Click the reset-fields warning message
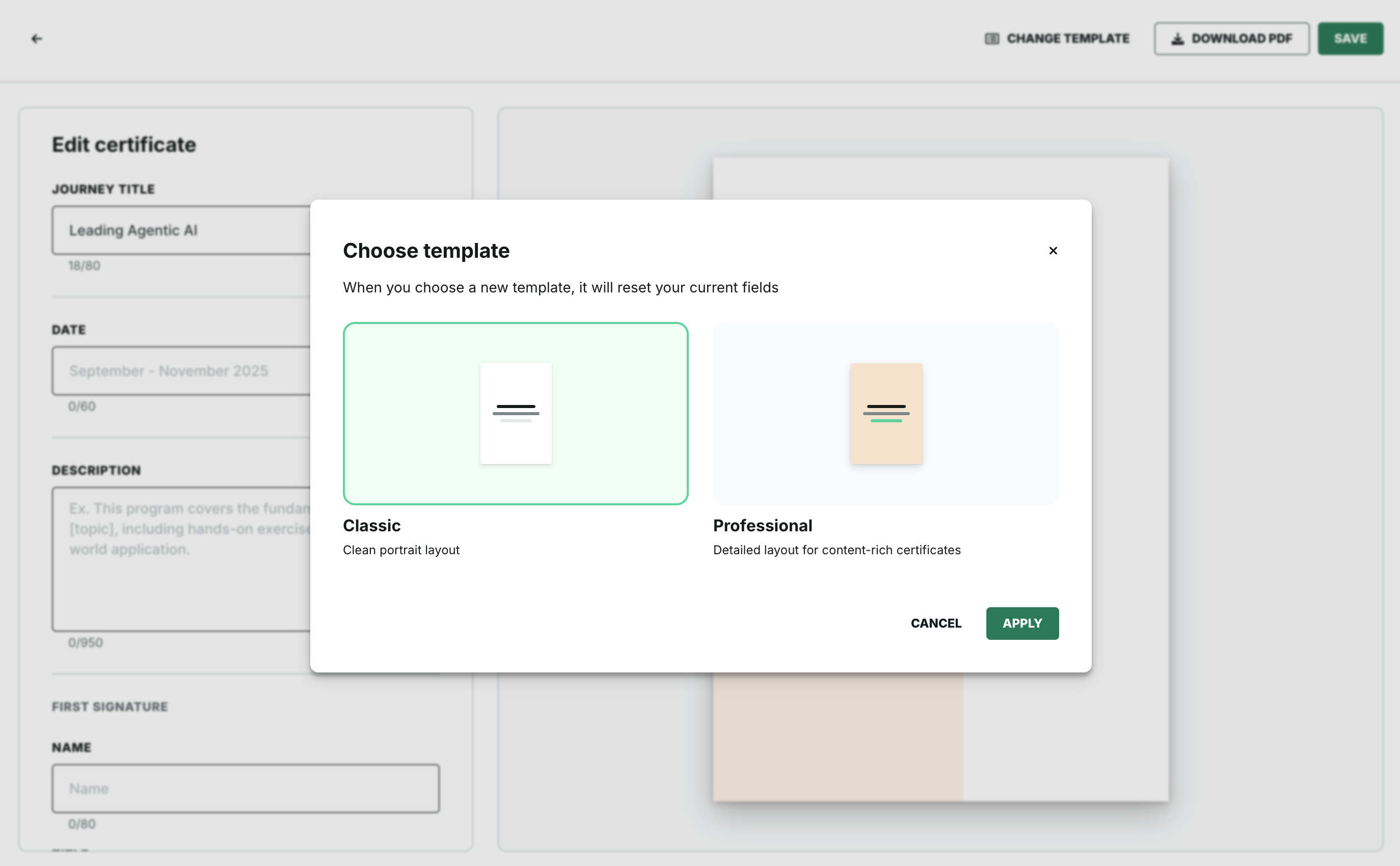The image size is (1400, 866). tap(561, 287)
